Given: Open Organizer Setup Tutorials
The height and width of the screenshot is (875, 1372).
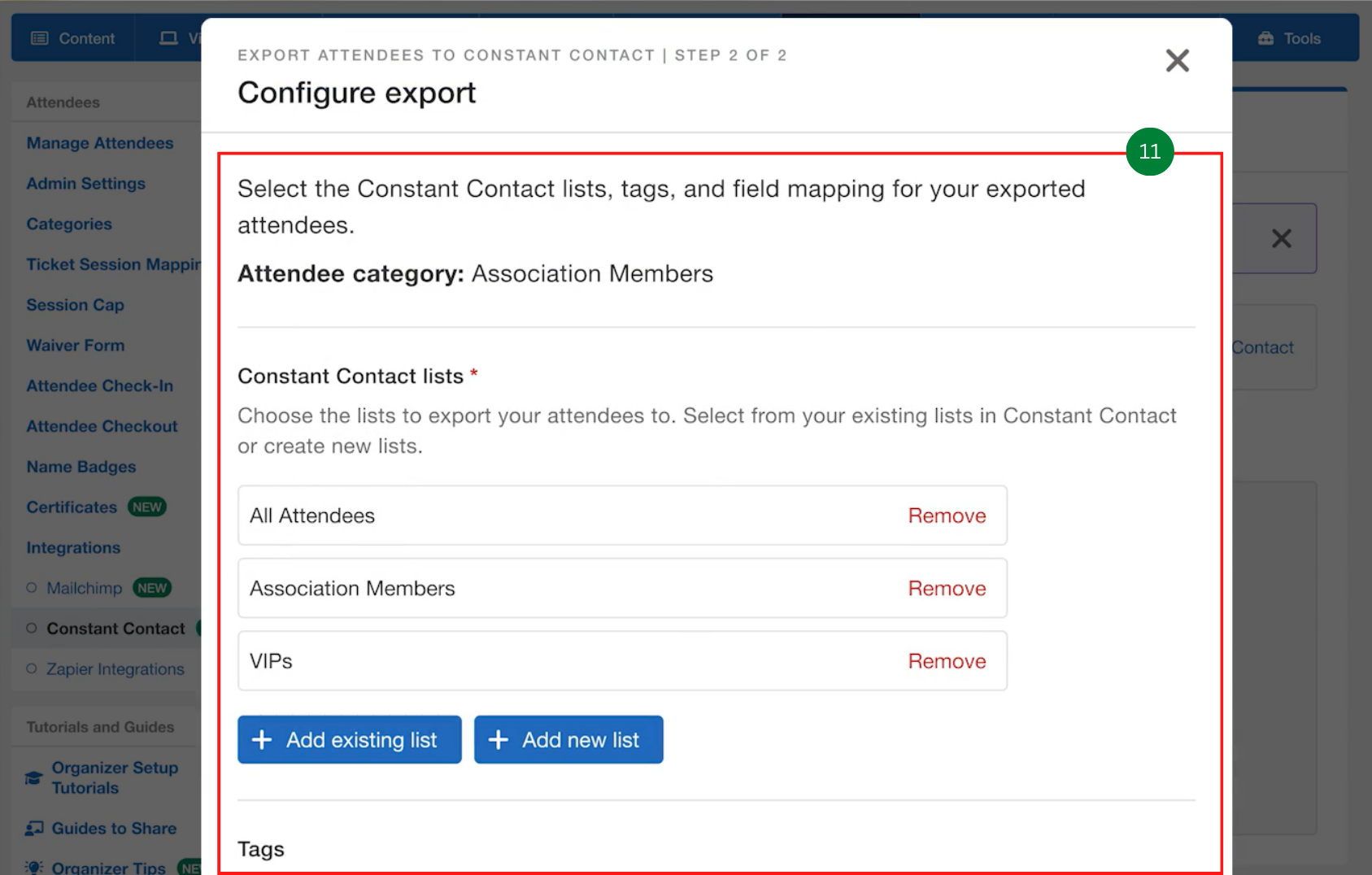Looking at the screenshot, I should 115,777.
